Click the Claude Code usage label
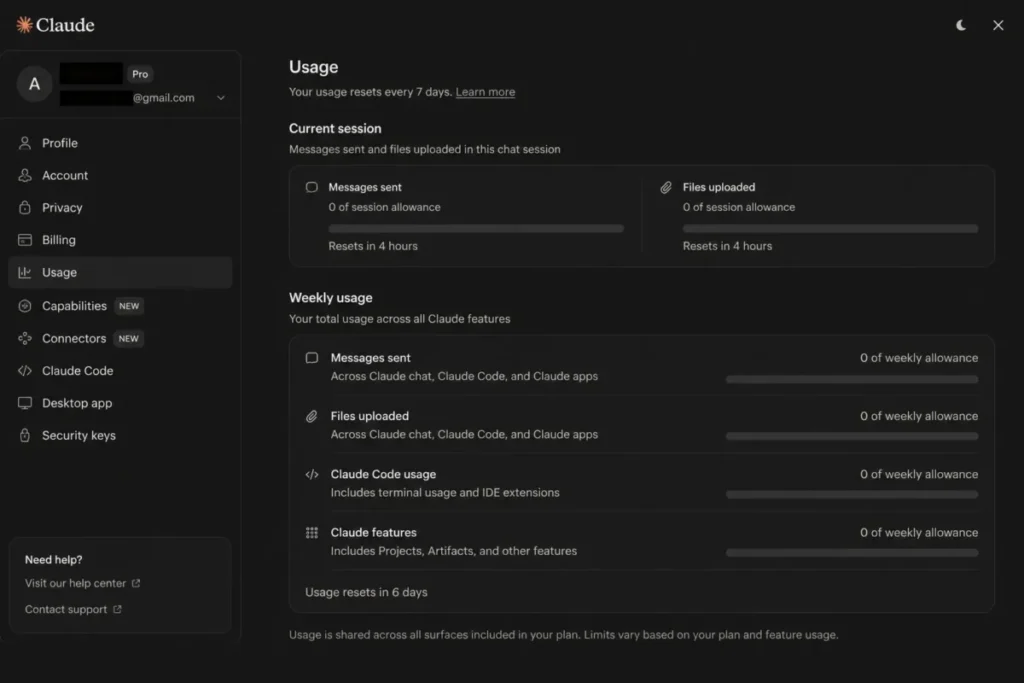 (x=383, y=474)
